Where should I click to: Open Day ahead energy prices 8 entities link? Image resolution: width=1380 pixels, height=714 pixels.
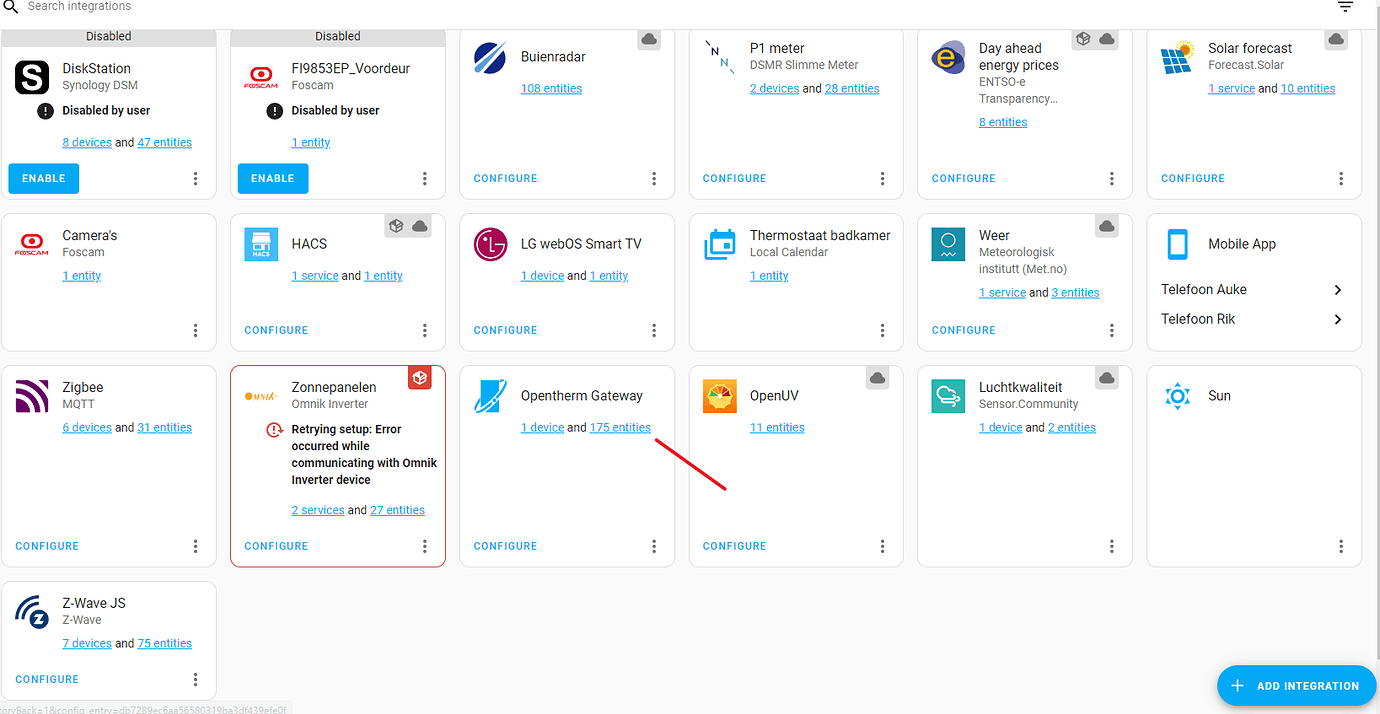click(1003, 122)
